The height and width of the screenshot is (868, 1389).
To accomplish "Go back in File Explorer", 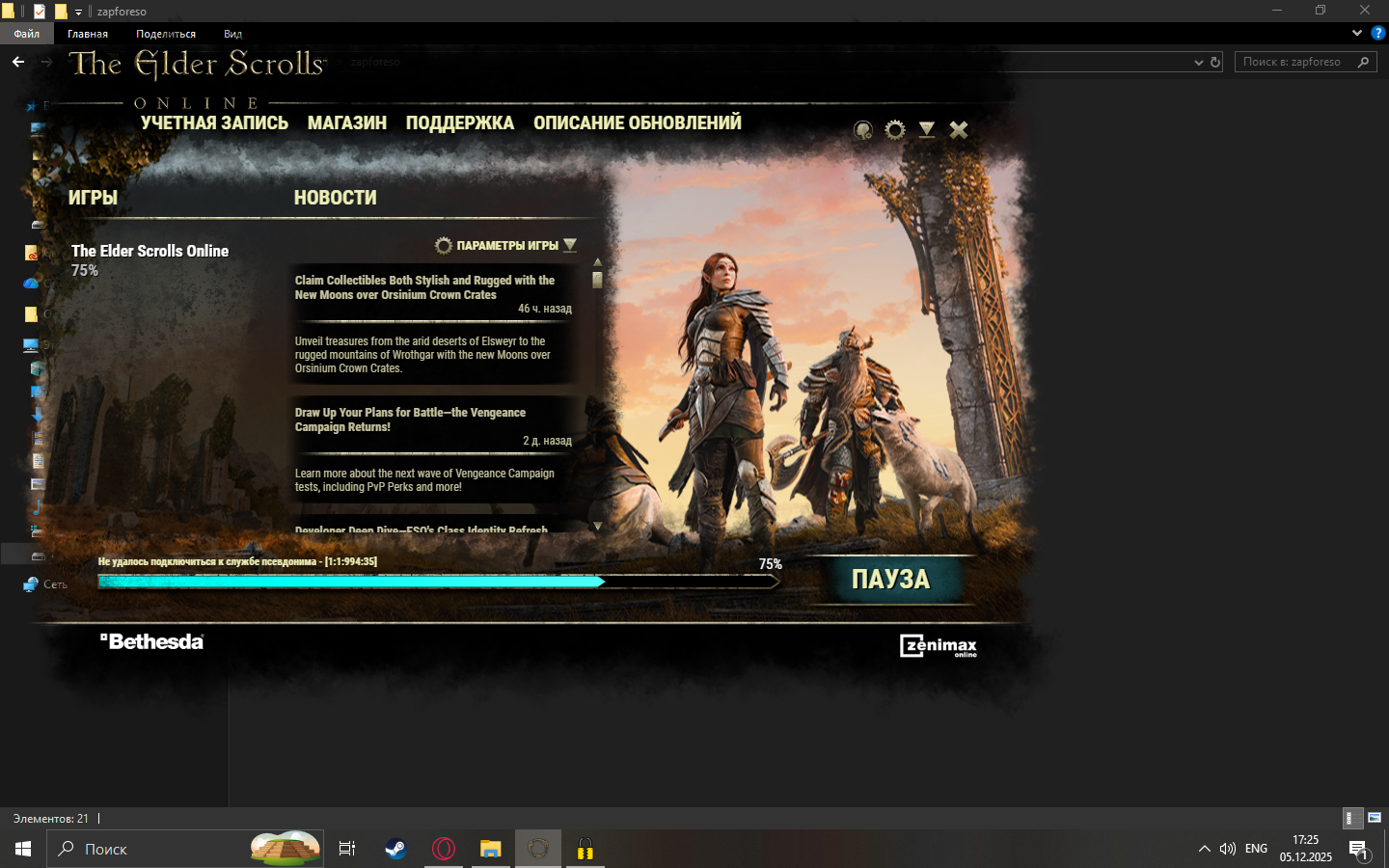I will 18,62.
